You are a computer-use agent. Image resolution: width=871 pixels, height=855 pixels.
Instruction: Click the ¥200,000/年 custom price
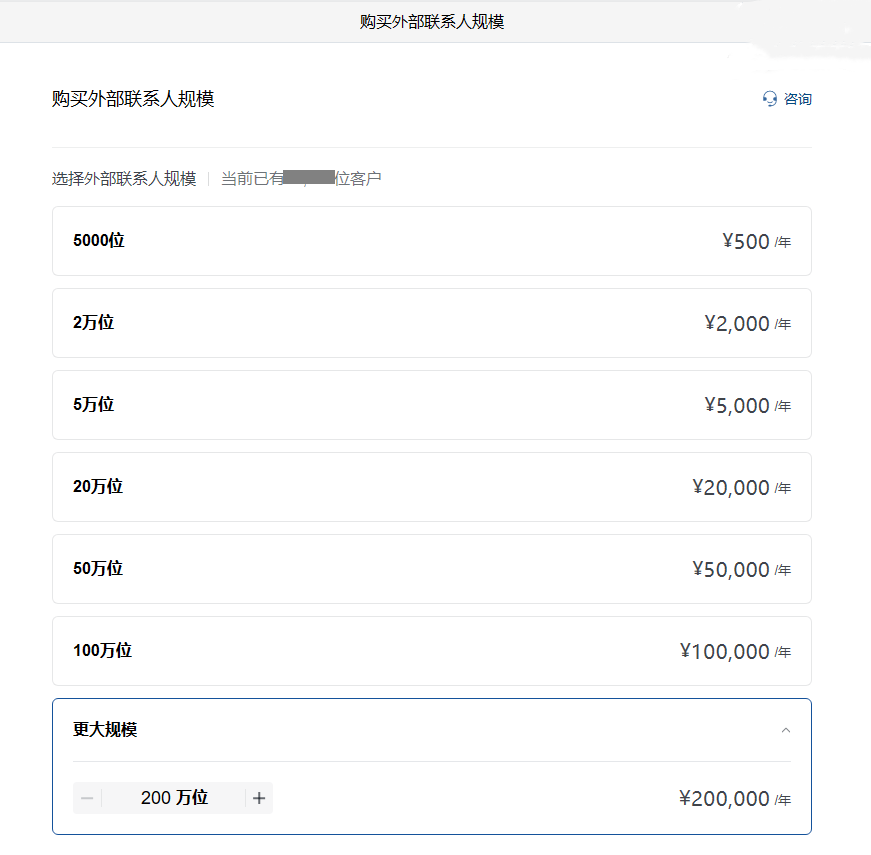[x=735, y=798]
